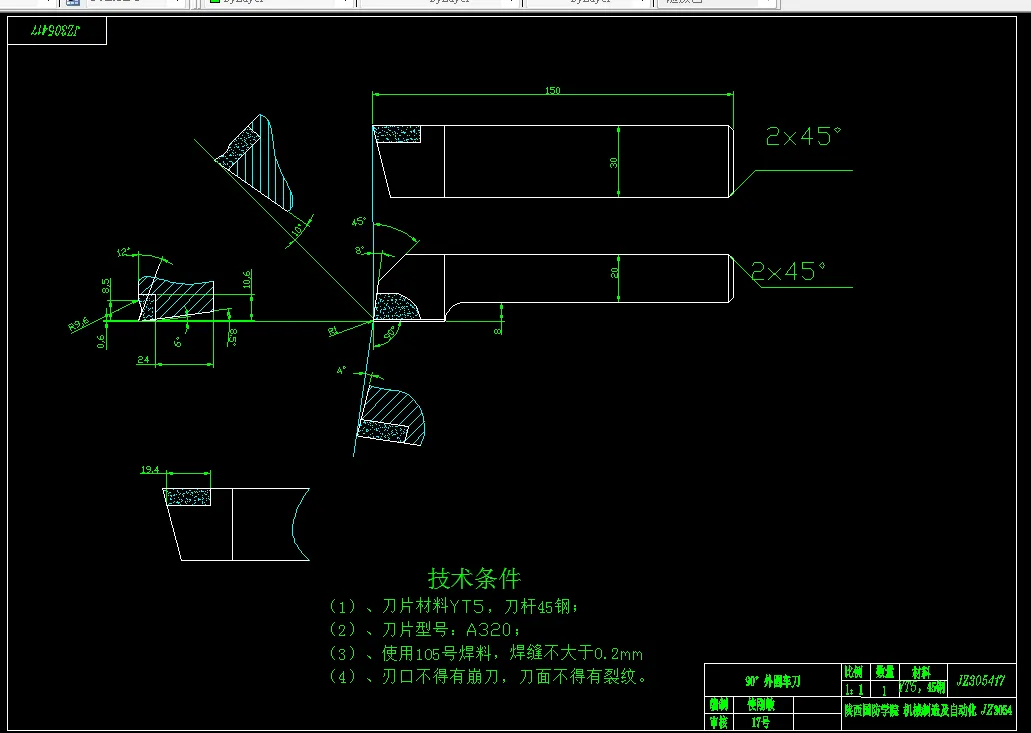Select the 90°外圆车刀 title block cell
Viewport: 1031px width, 733px height.
775,681
